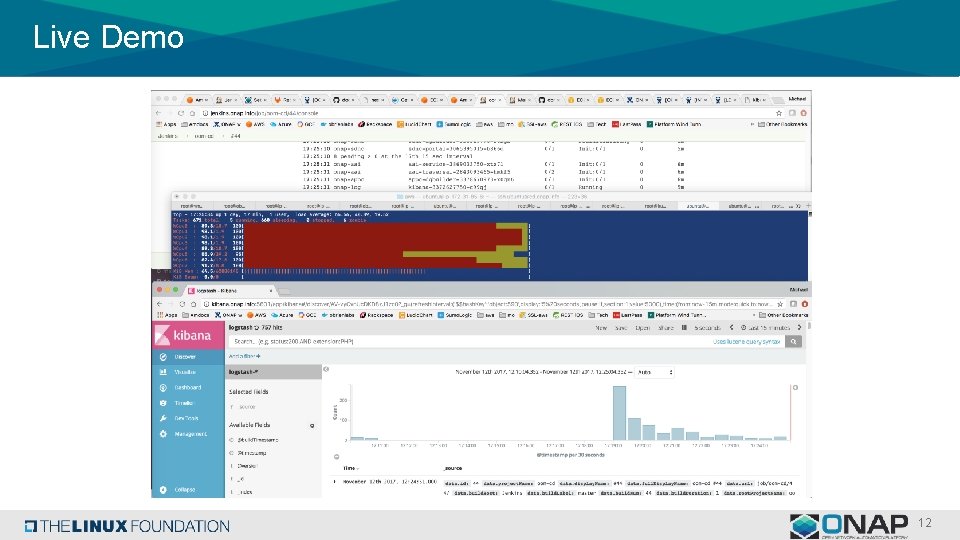Select the first tab in Jenkins browser

click(x=197, y=100)
